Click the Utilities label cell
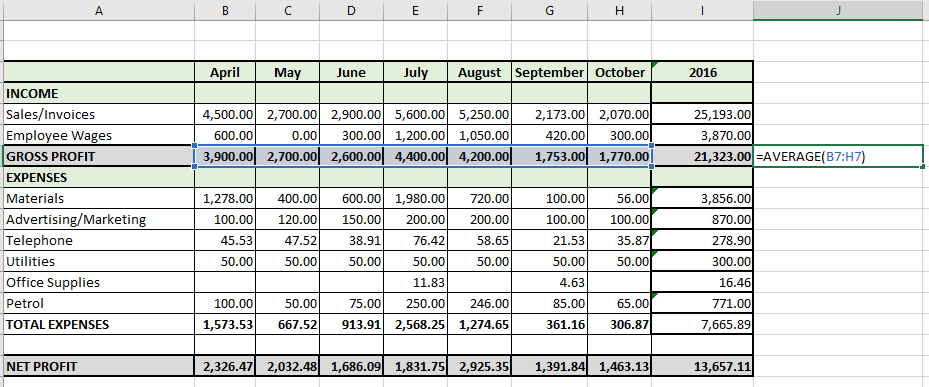 pos(99,261)
